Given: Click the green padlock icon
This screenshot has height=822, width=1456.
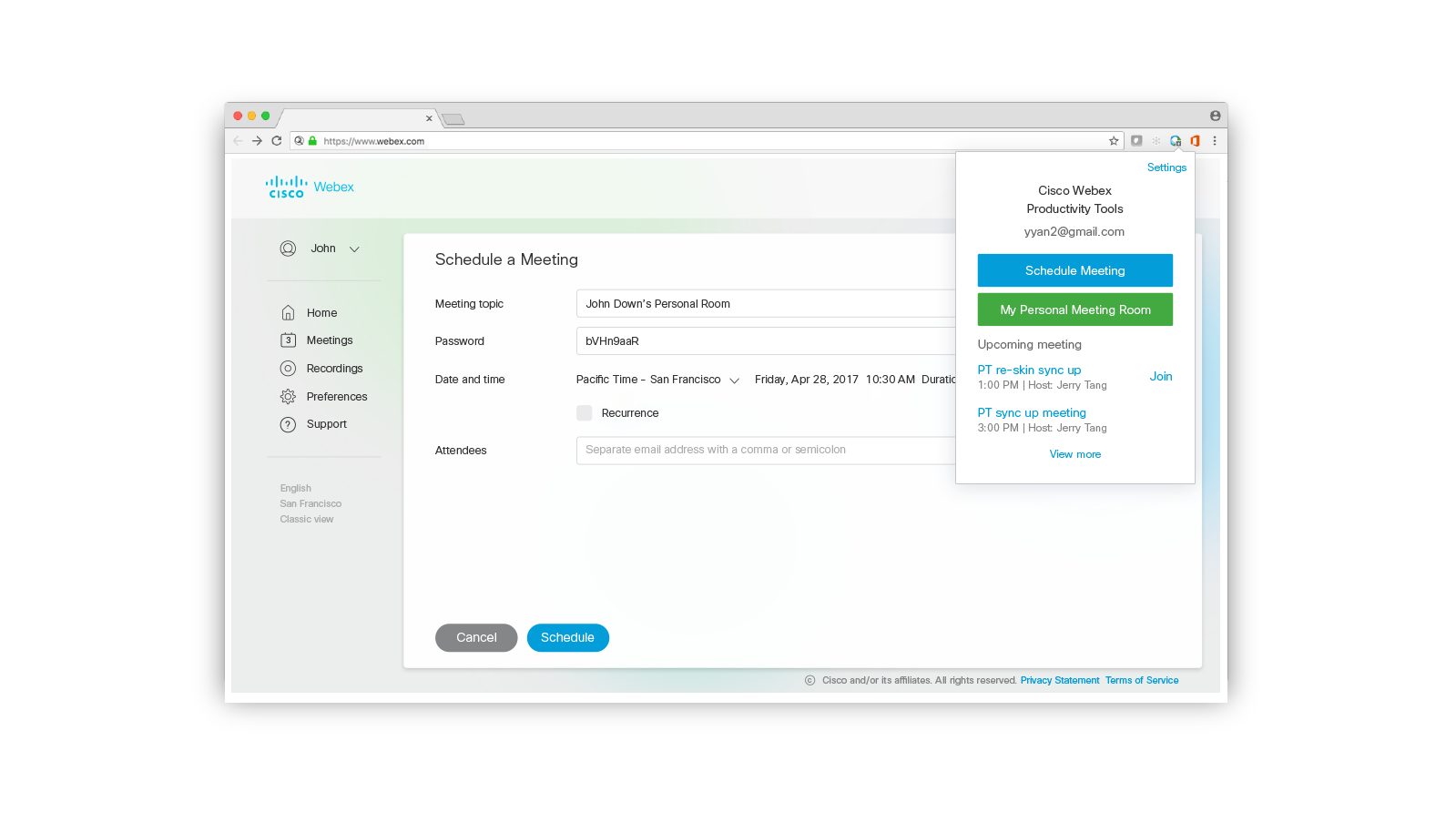Looking at the screenshot, I should (x=312, y=141).
